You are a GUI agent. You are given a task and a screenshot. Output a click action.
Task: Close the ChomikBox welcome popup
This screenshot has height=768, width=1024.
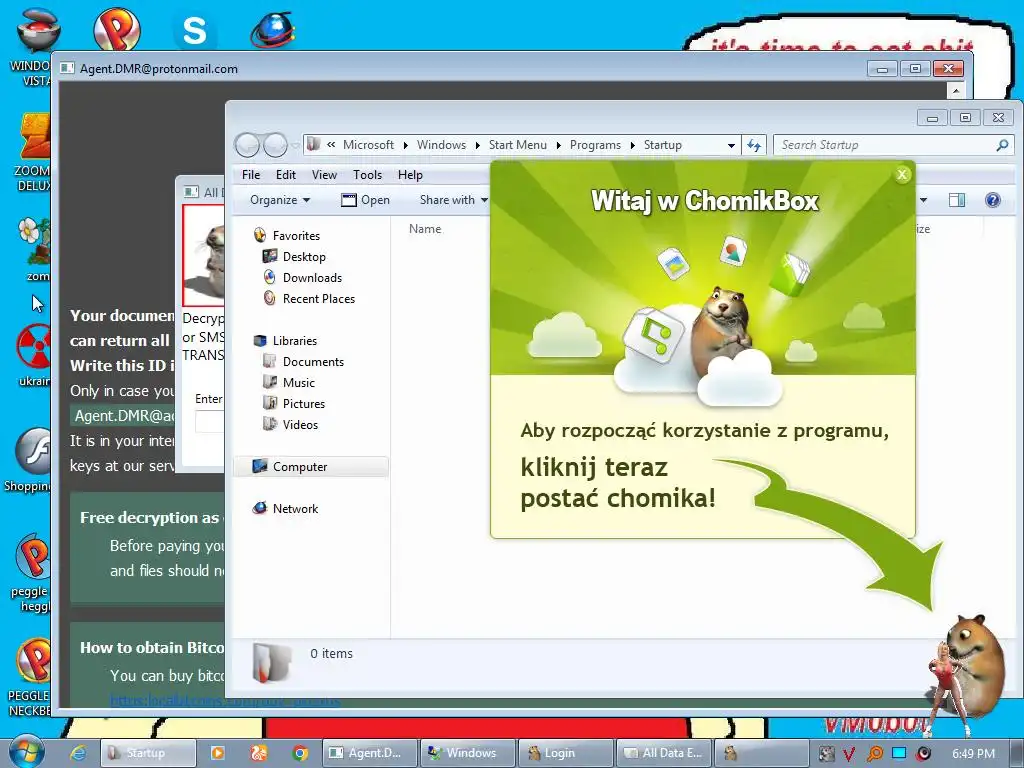[x=902, y=175]
